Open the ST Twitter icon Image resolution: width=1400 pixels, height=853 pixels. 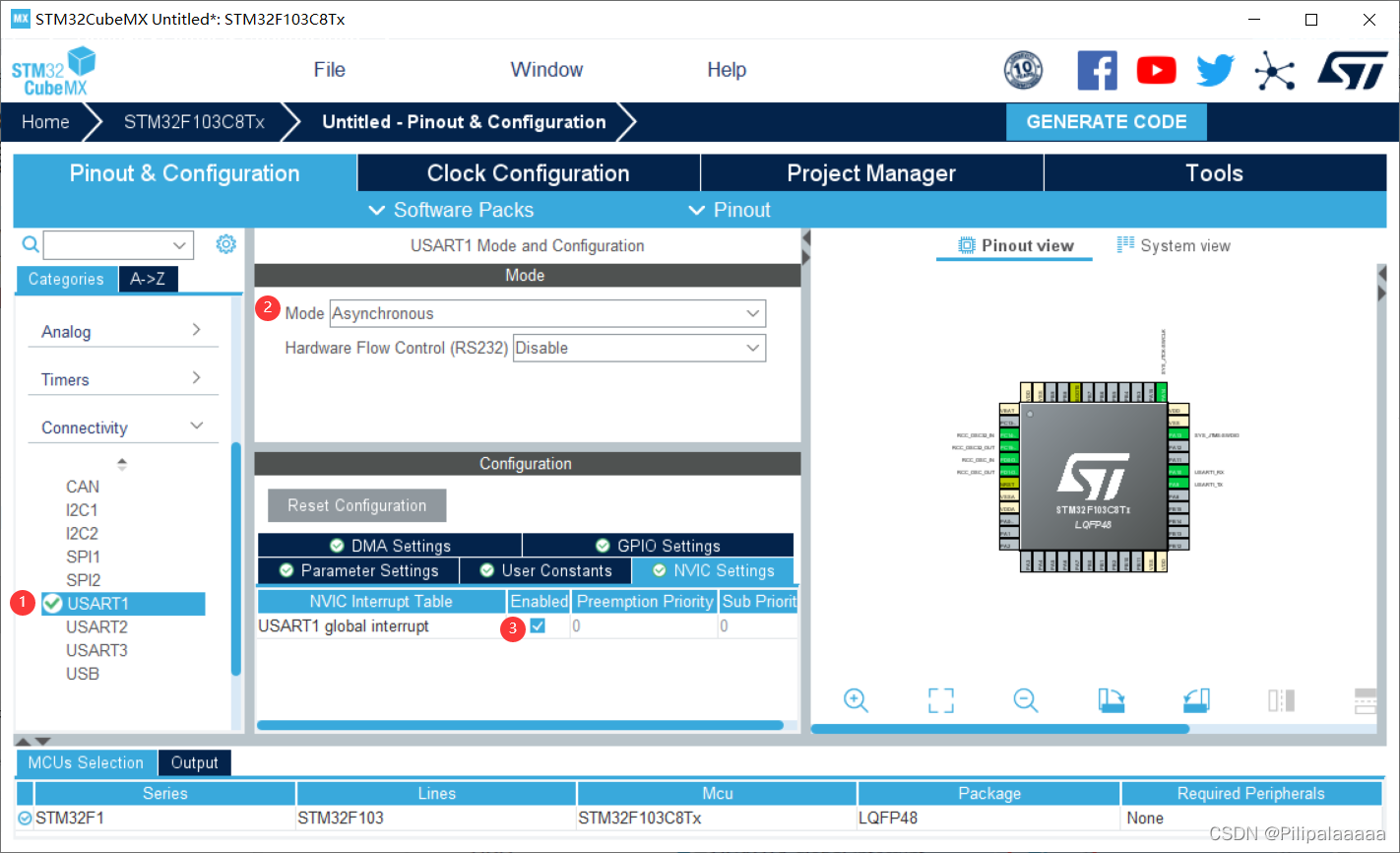pos(1215,70)
